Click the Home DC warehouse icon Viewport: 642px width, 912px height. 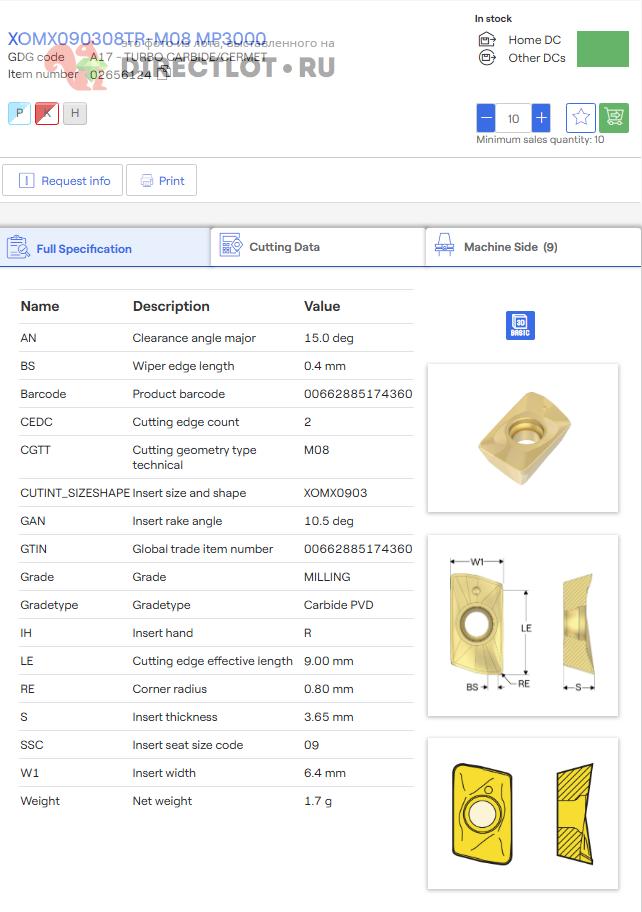coord(487,40)
